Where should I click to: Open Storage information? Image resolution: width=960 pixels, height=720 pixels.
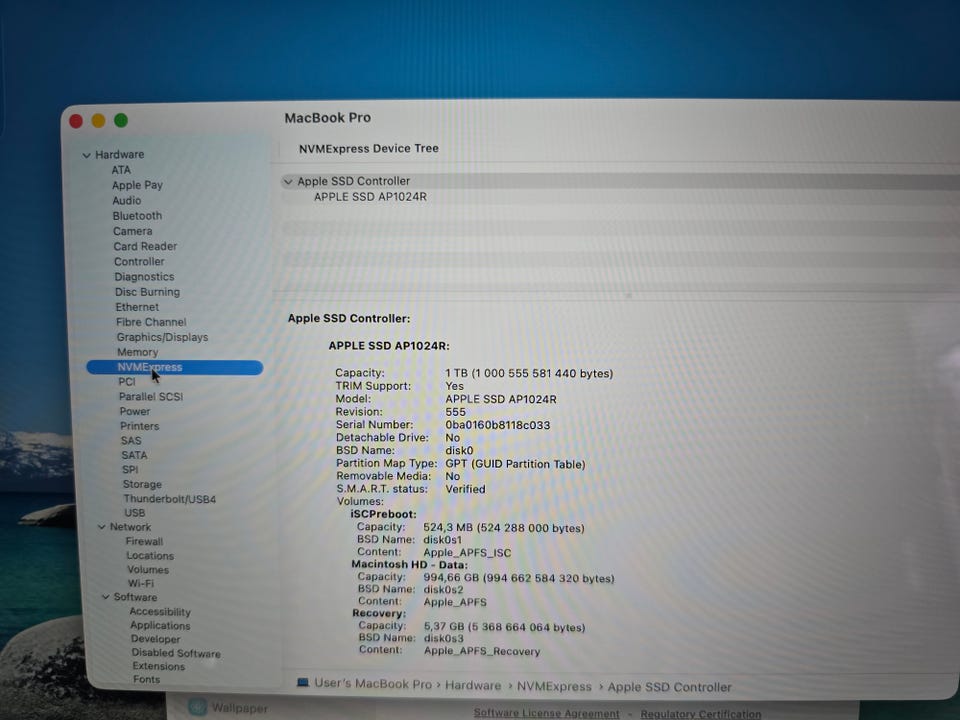pos(142,484)
